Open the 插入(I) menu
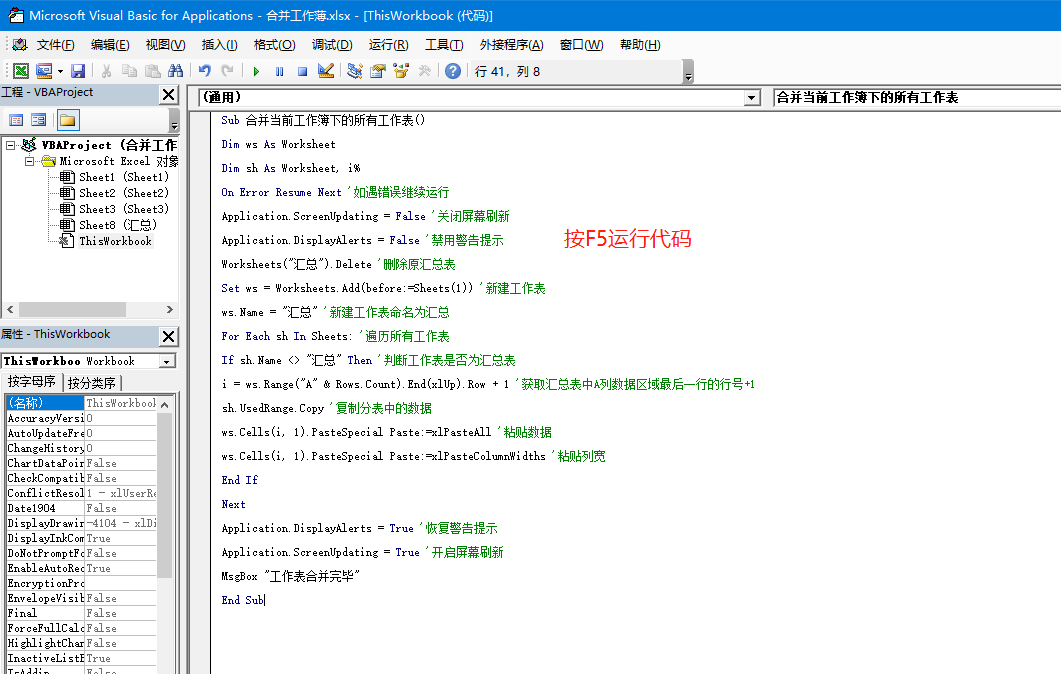 (x=219, y=45)
